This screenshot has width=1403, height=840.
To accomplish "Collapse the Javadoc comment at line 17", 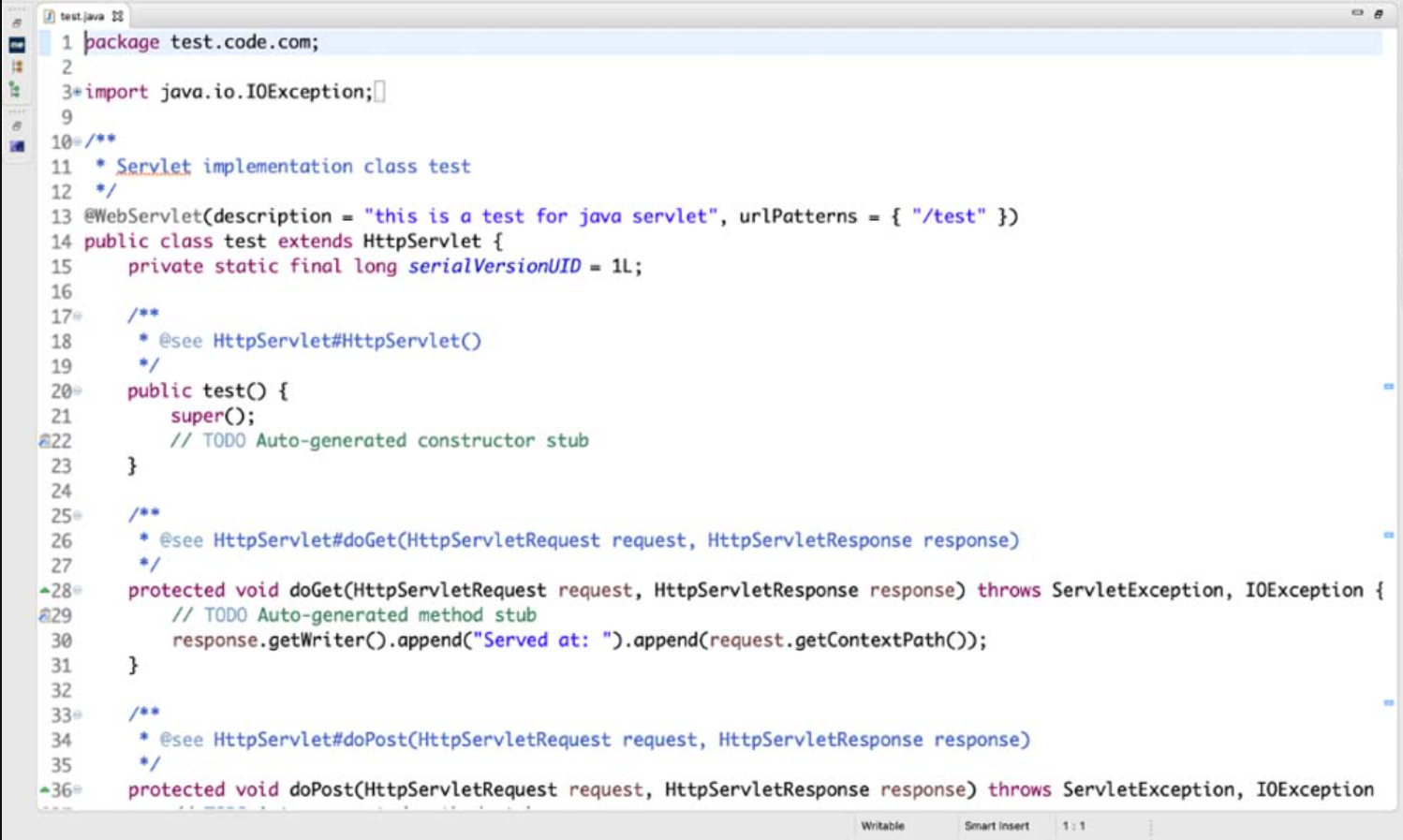I will pos(78,317).
